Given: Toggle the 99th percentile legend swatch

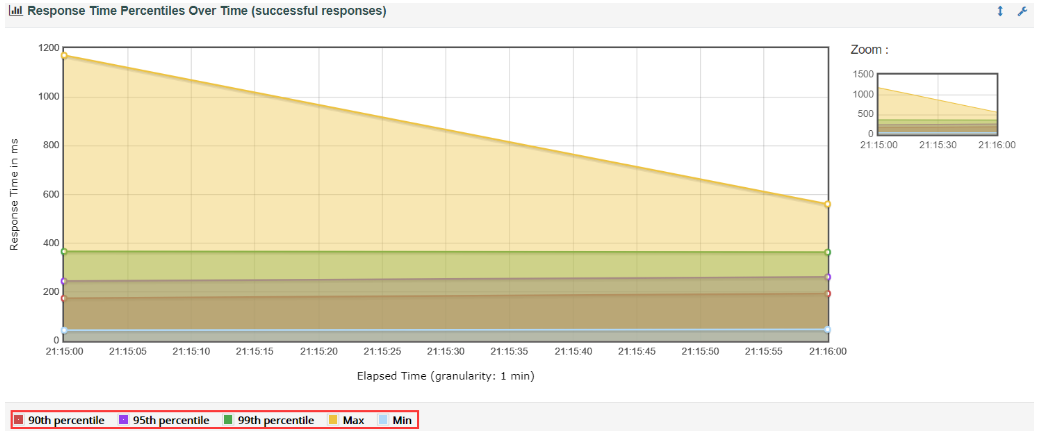Looking at the screenshot, I should pyautogui.click(x=228, y=420).
